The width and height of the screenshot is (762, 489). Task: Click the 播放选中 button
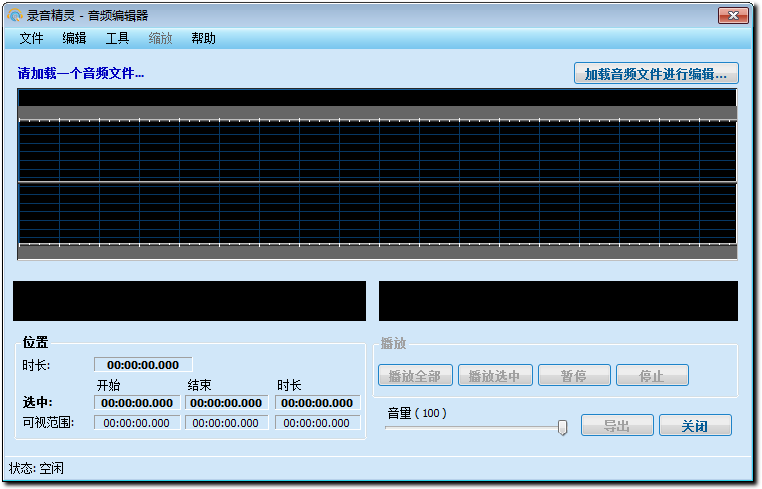(x=495, y=375)
